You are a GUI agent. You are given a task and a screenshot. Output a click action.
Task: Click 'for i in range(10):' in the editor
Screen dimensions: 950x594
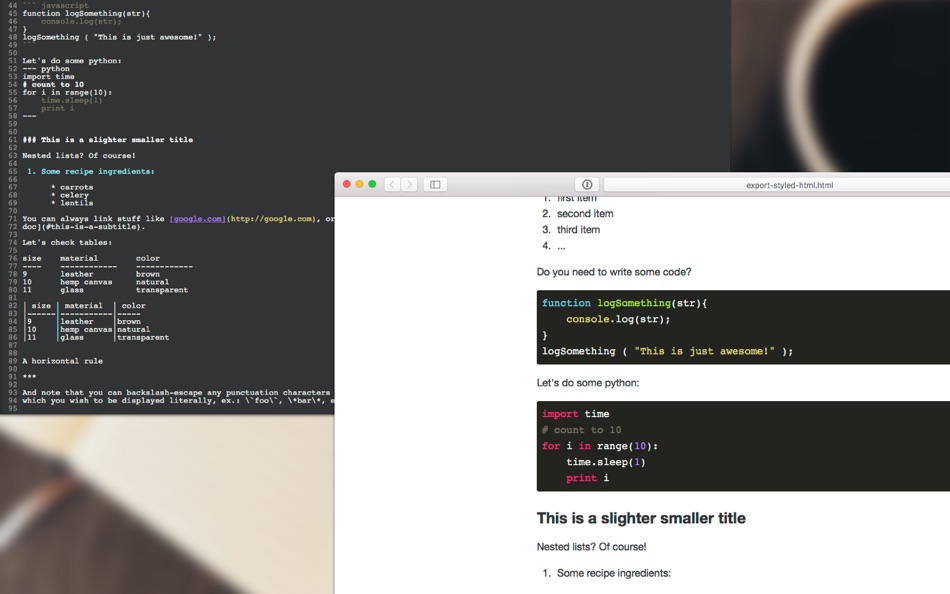[x=67, y=93]
